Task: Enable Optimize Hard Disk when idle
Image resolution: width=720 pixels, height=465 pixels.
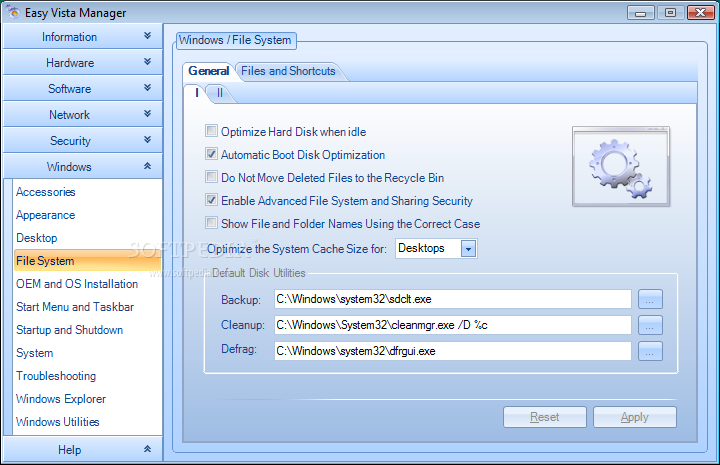Action: (x=211, y=131)
